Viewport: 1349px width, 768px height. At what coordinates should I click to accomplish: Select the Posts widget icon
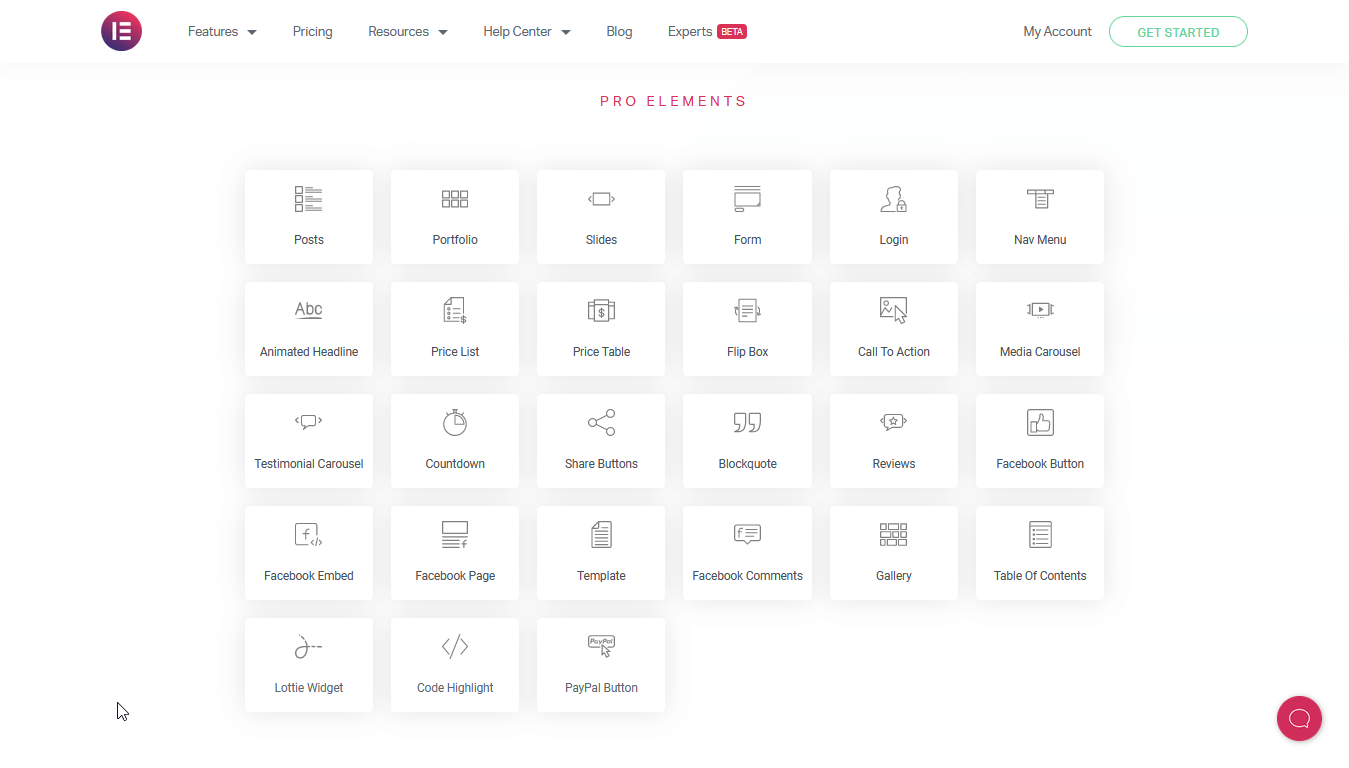[x=309, y=199]
